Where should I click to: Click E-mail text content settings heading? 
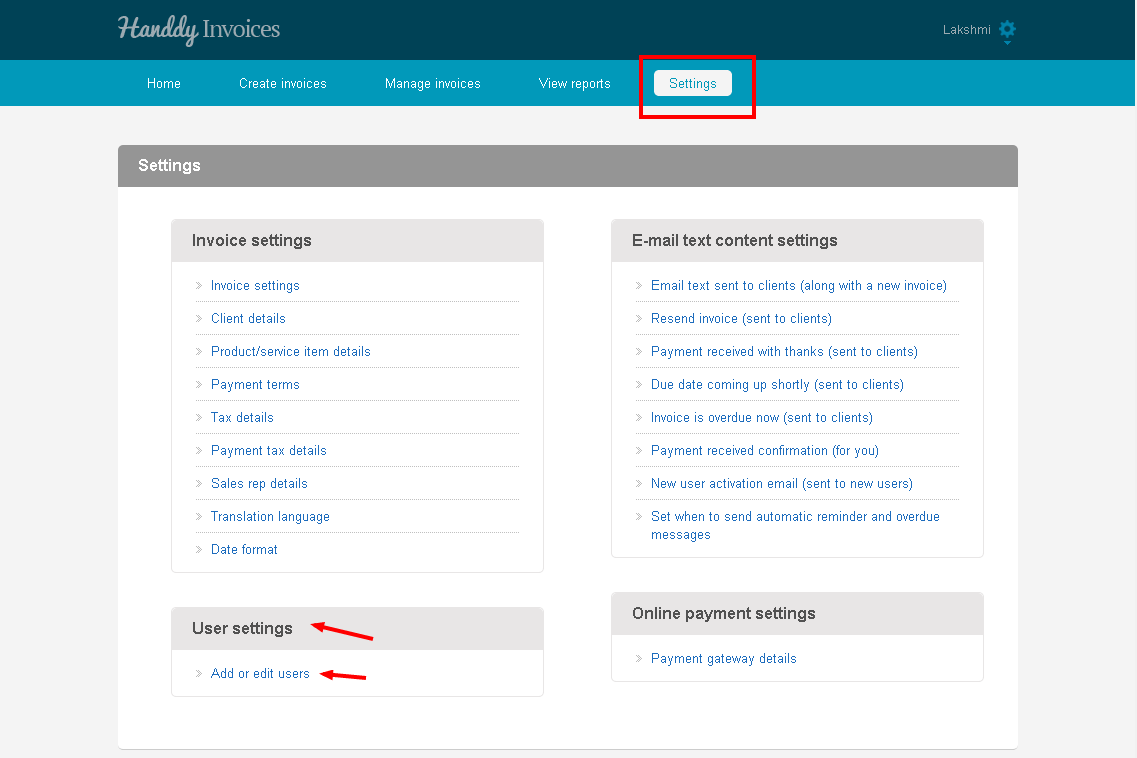735,241
